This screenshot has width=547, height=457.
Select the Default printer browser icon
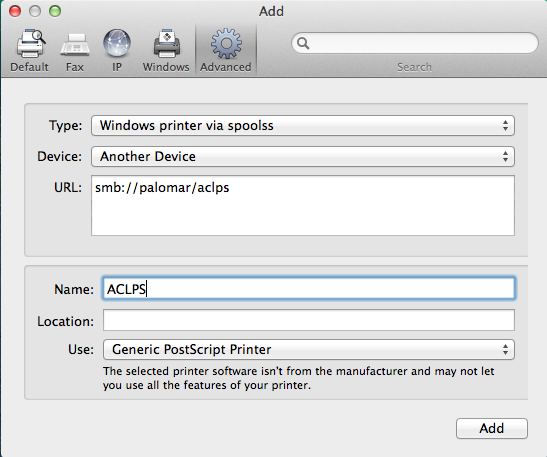point(31,43)
